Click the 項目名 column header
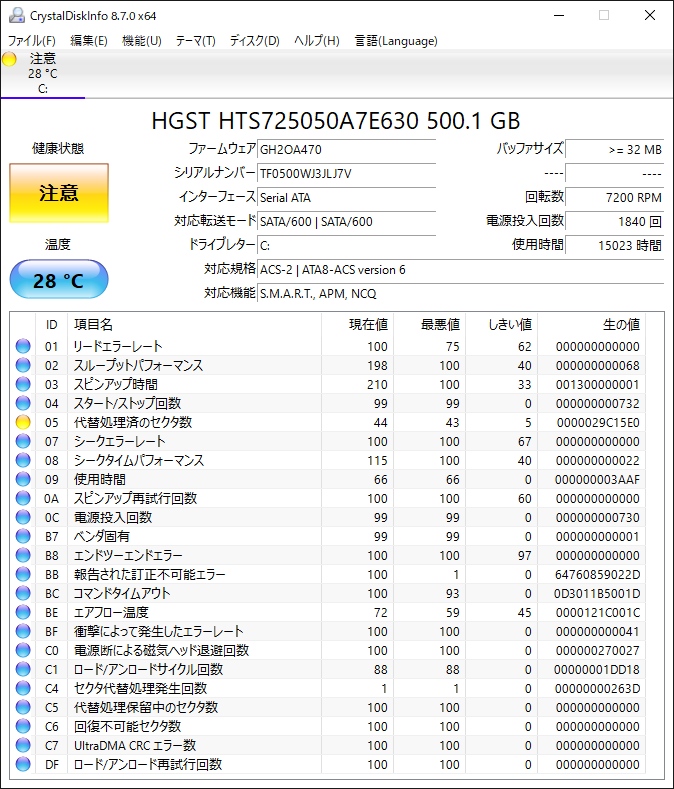Screen dimensions: 674x789 93,325
